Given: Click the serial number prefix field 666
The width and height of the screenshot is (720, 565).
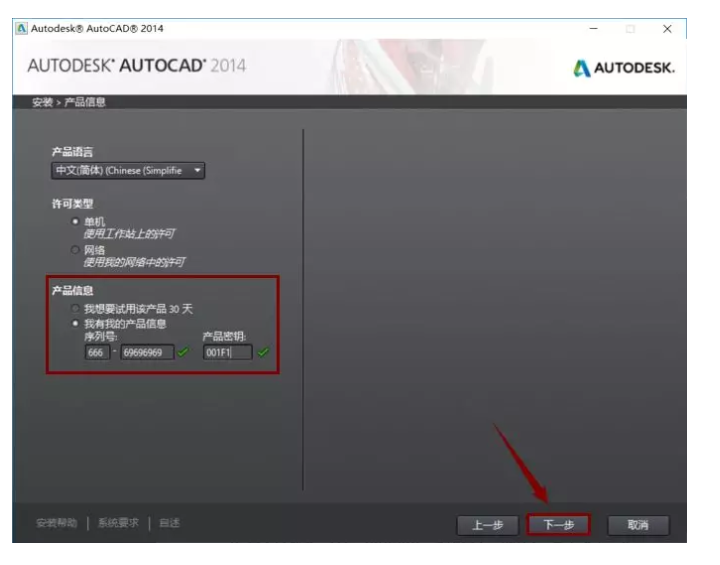Looking at the screenshot, I should 97,352.
